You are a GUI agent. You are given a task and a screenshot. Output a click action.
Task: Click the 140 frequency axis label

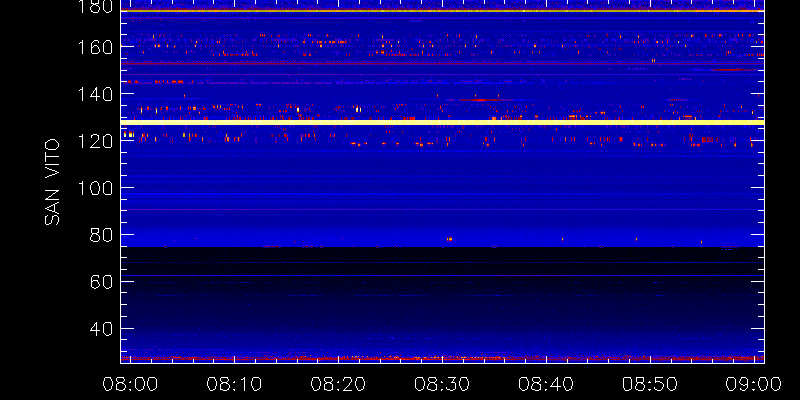click(95, 94)
